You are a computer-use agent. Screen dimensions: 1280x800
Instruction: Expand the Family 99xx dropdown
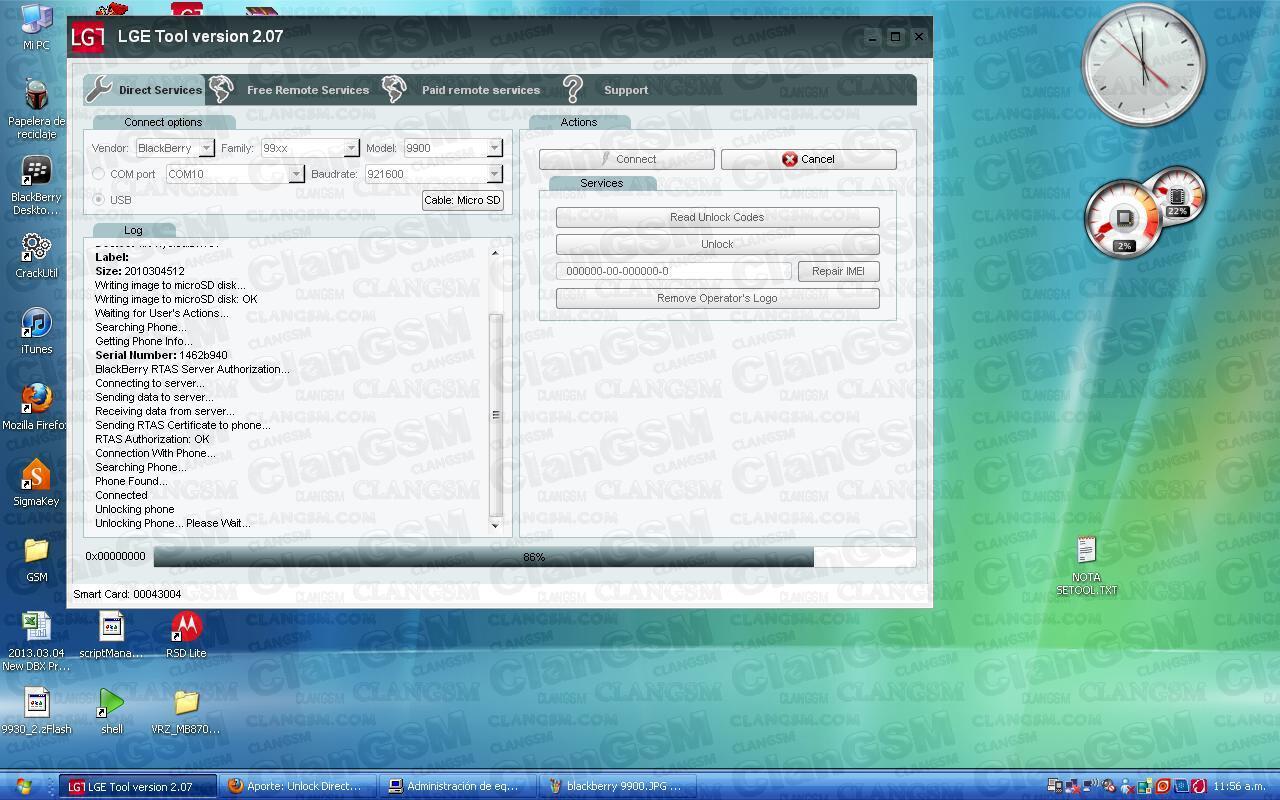click(x=351, y=148)
